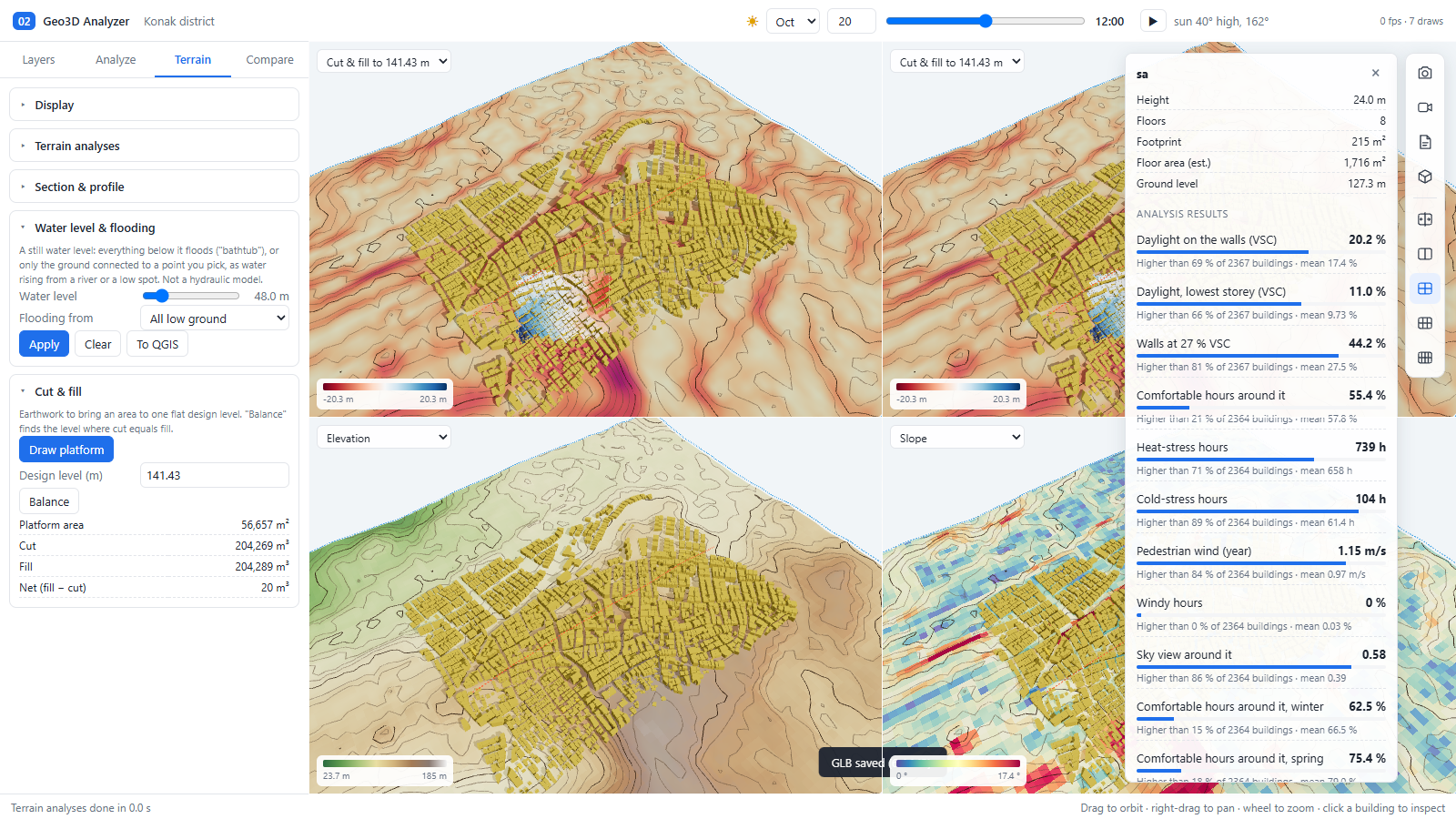Switch to the Compare tab
The height and width of the screenshot is (819, 1456).
269,60
